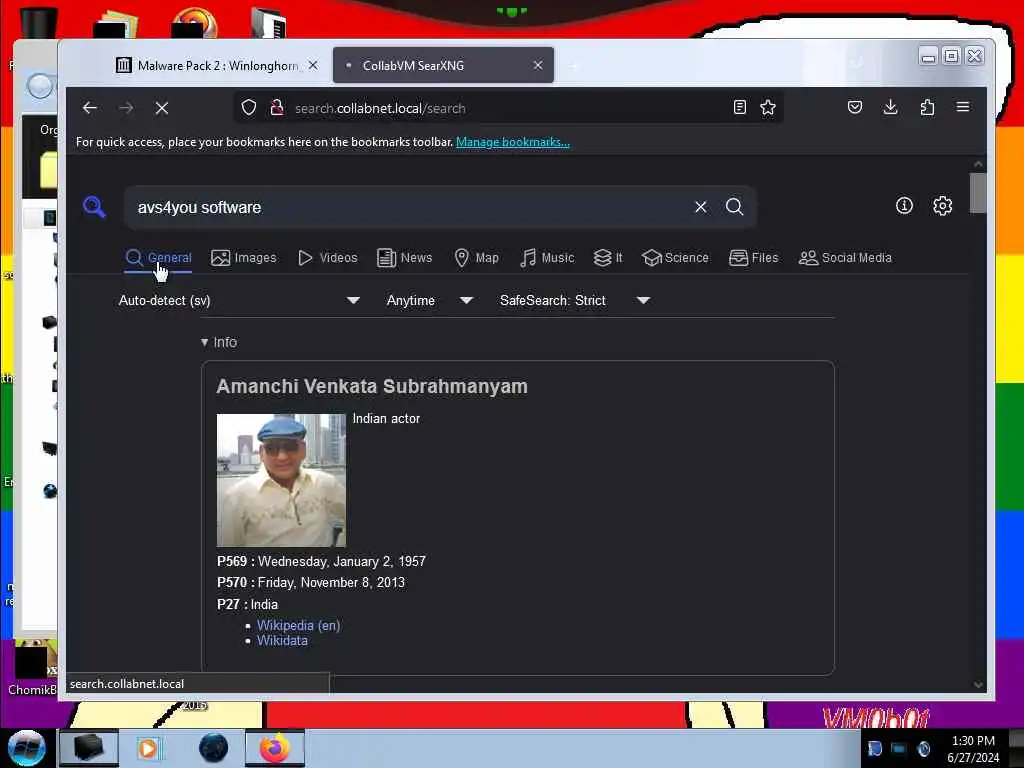Go back with the browser back arrow

[x=89, y=108]
